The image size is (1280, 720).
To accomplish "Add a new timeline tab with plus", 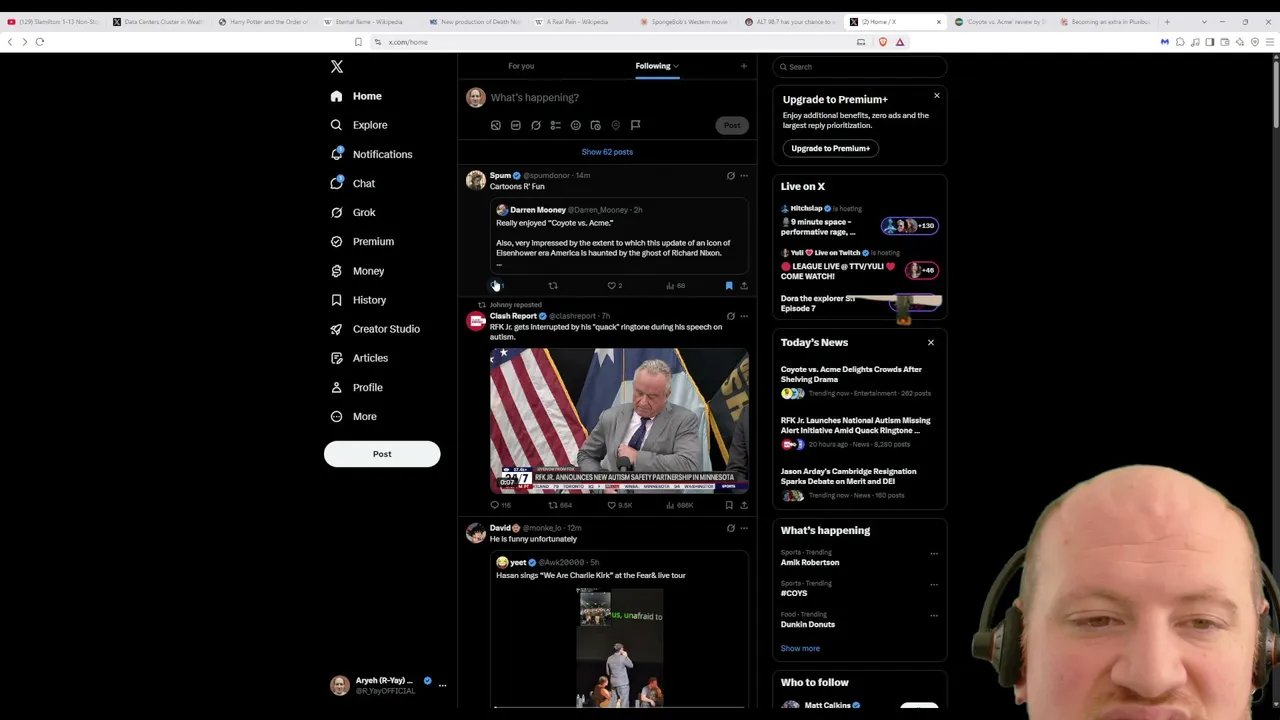I will [x=743, y=66].
